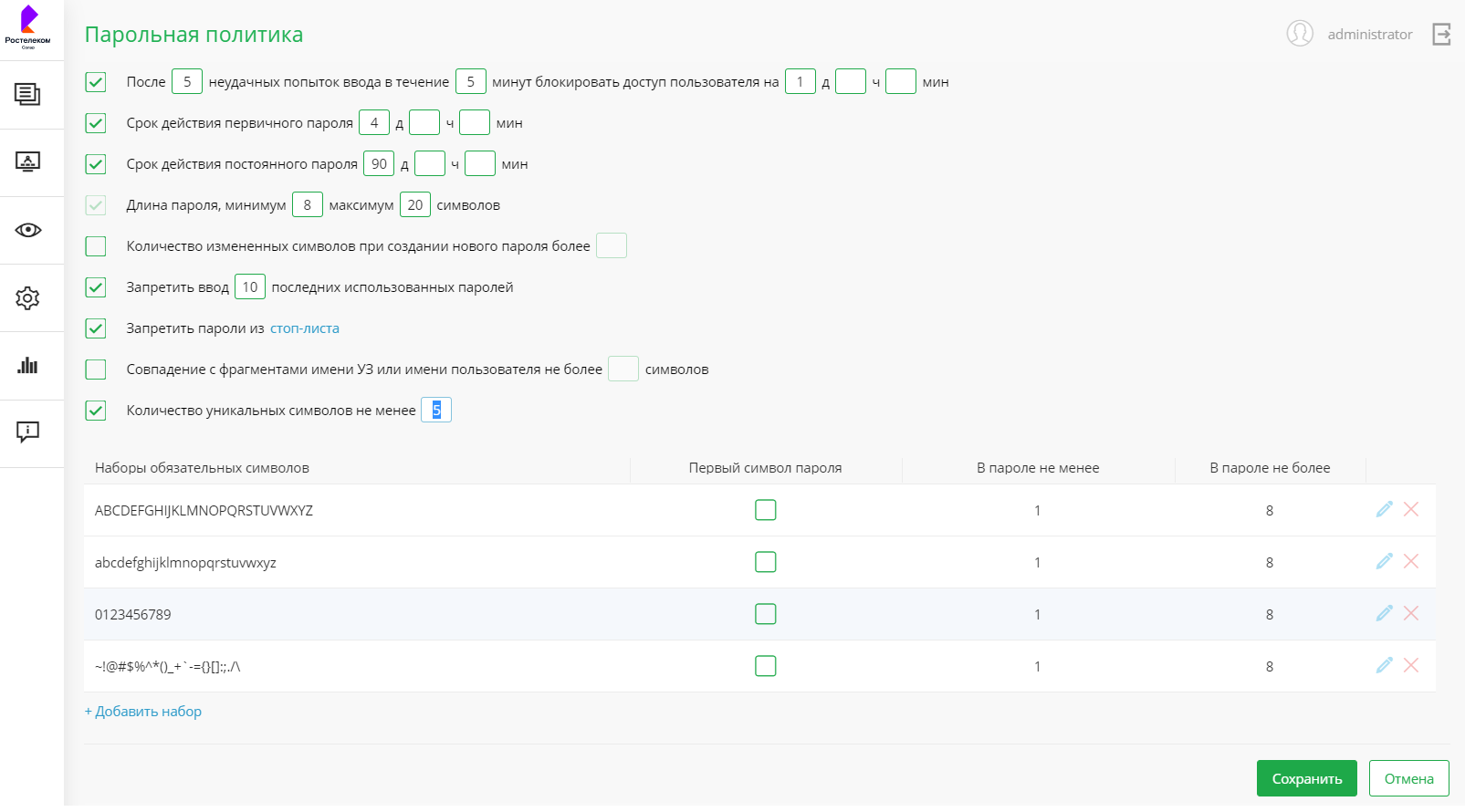Edit the special symbols character set
1465x812 pixels.
(1384, 665)
